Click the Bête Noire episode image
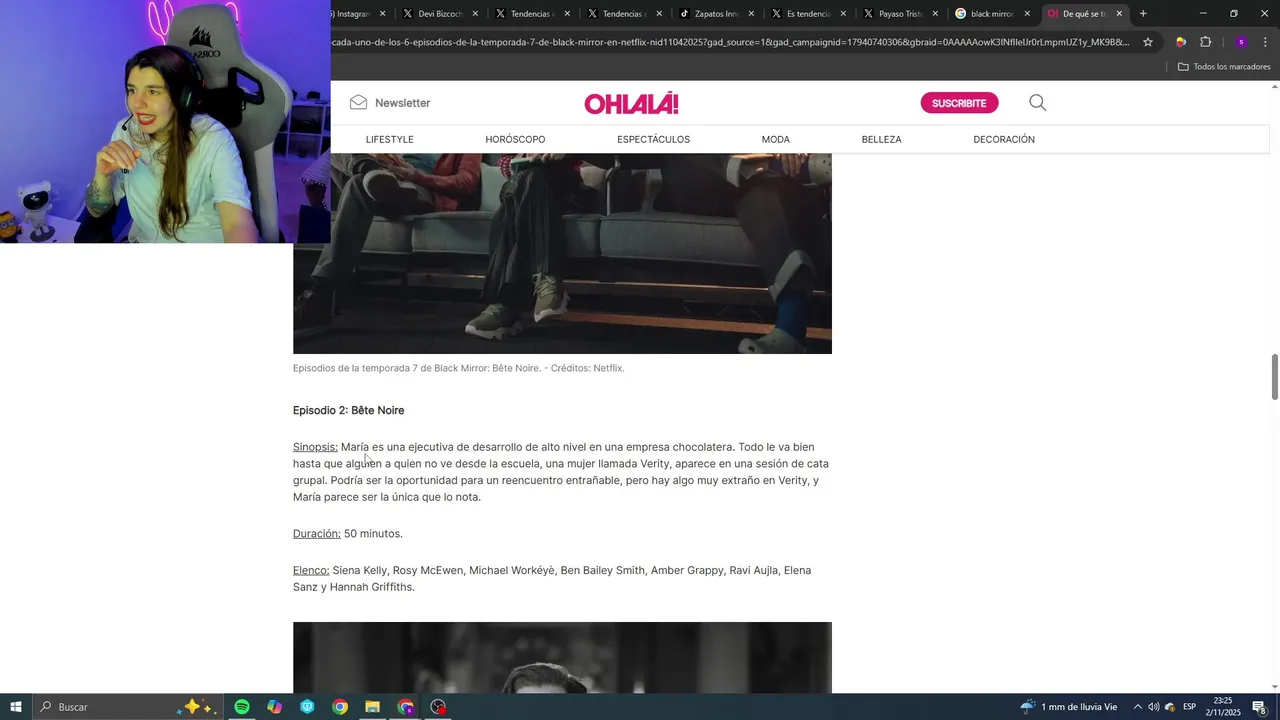The width and height of the screenshot is (1280, 720). (562, 253)
